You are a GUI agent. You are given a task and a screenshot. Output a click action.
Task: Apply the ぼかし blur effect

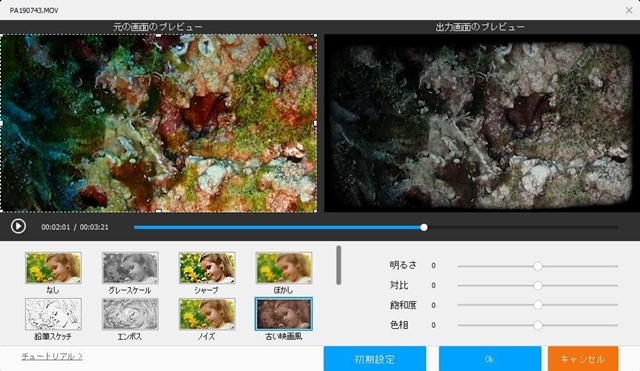pyautogui.click(x=284, y=268)
